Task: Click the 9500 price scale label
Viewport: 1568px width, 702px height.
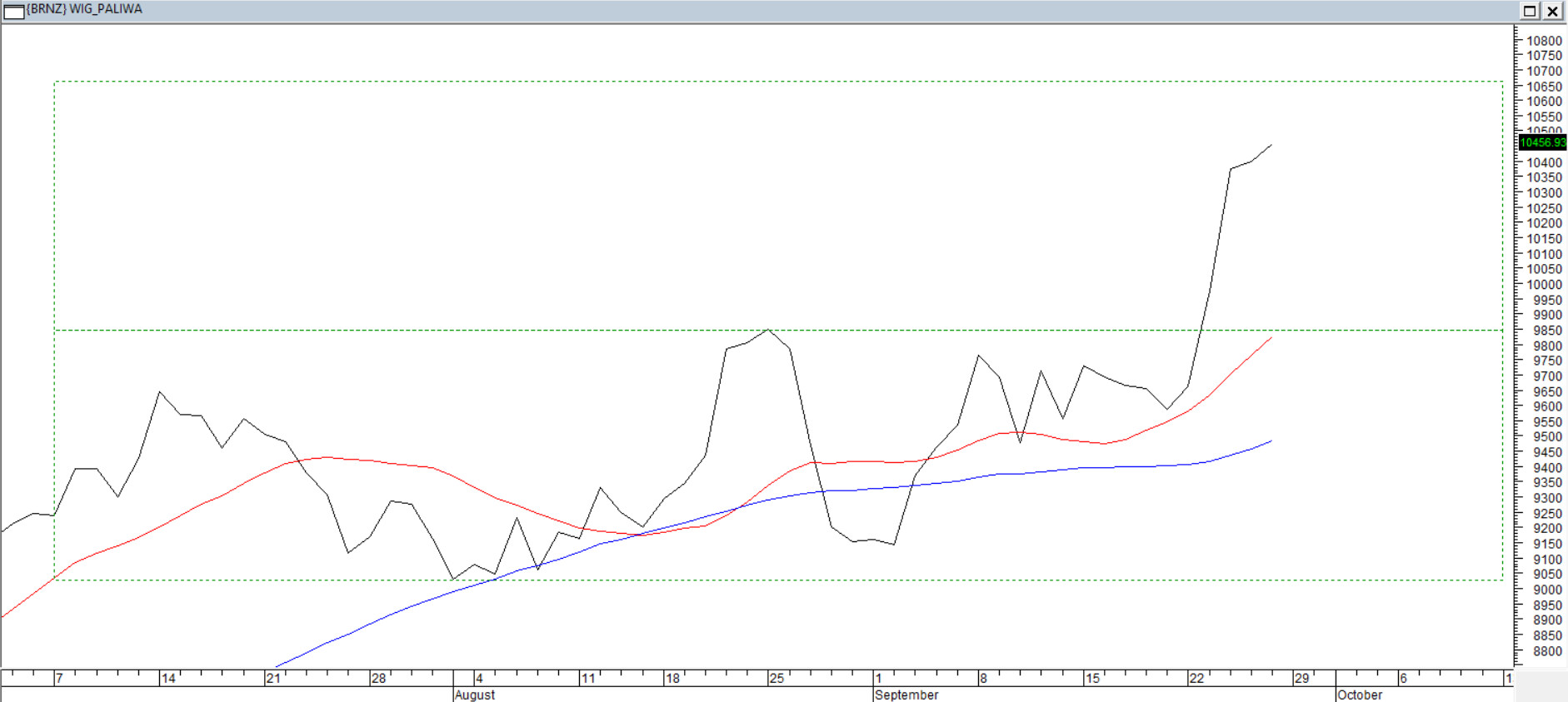Action: click(x=1546, y=437)
